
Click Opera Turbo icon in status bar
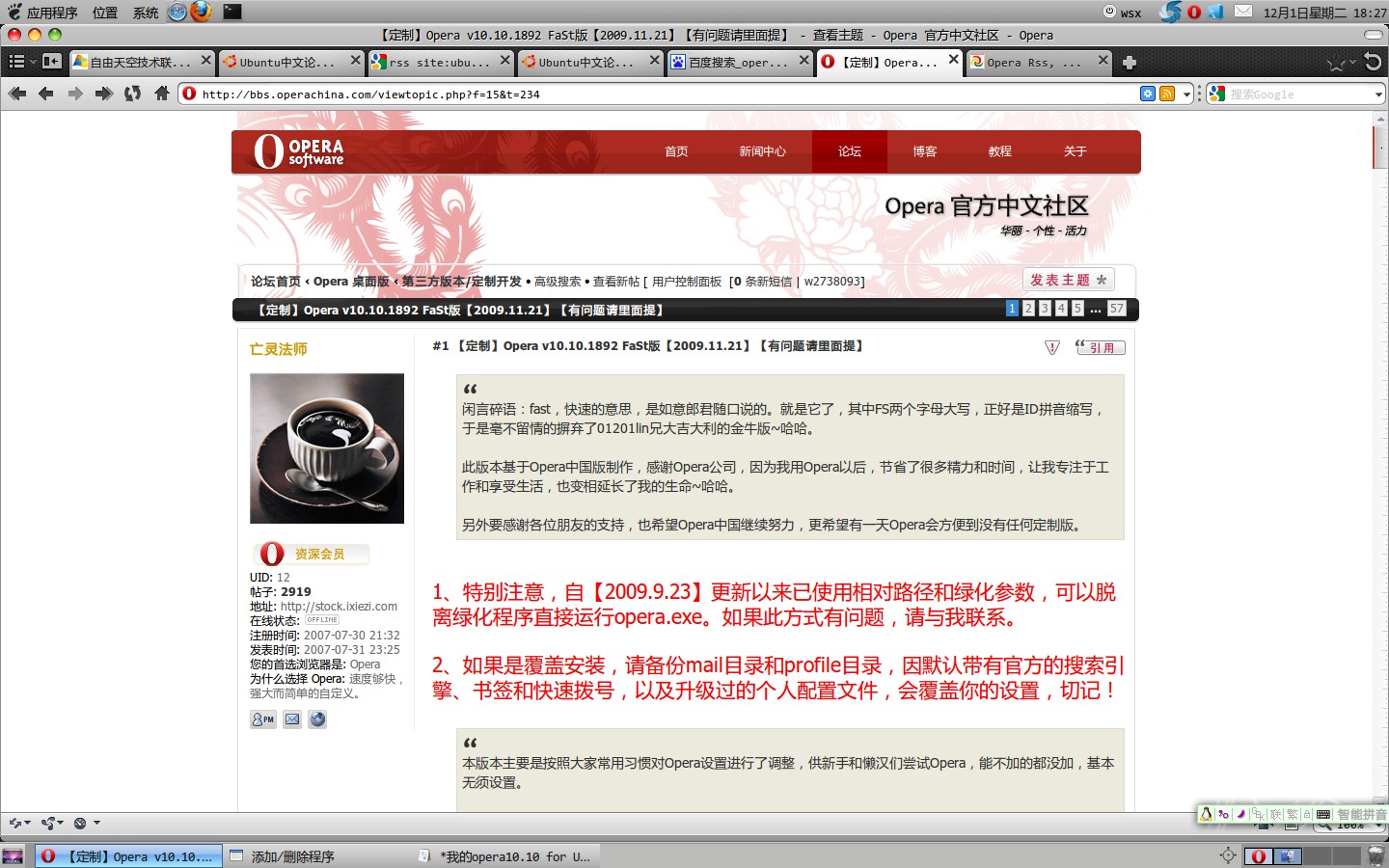coord(80,823)
